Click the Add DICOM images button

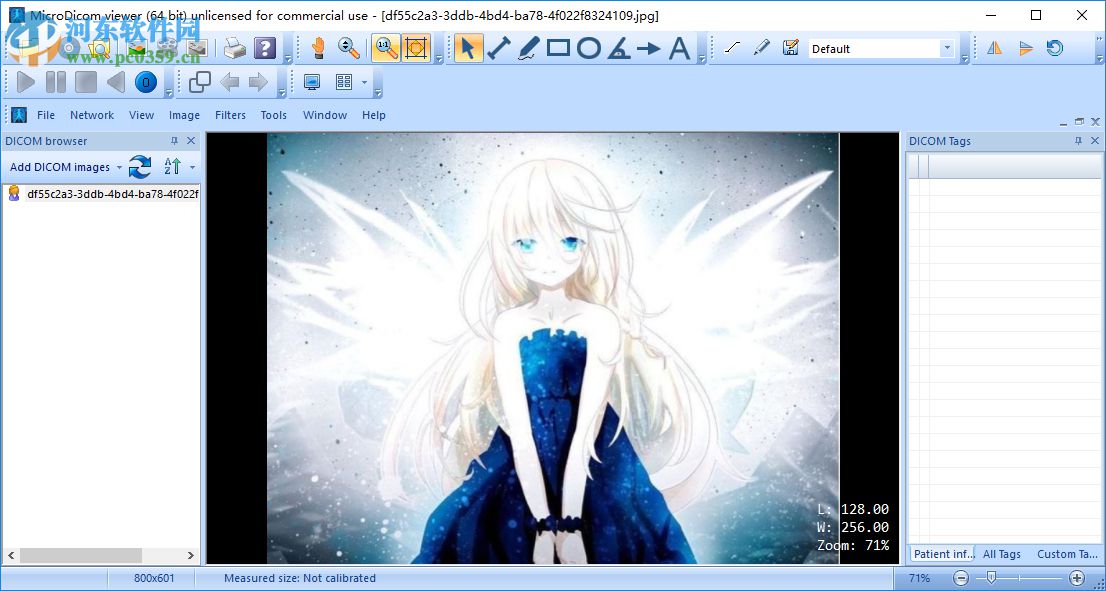[x=60, y=167]
